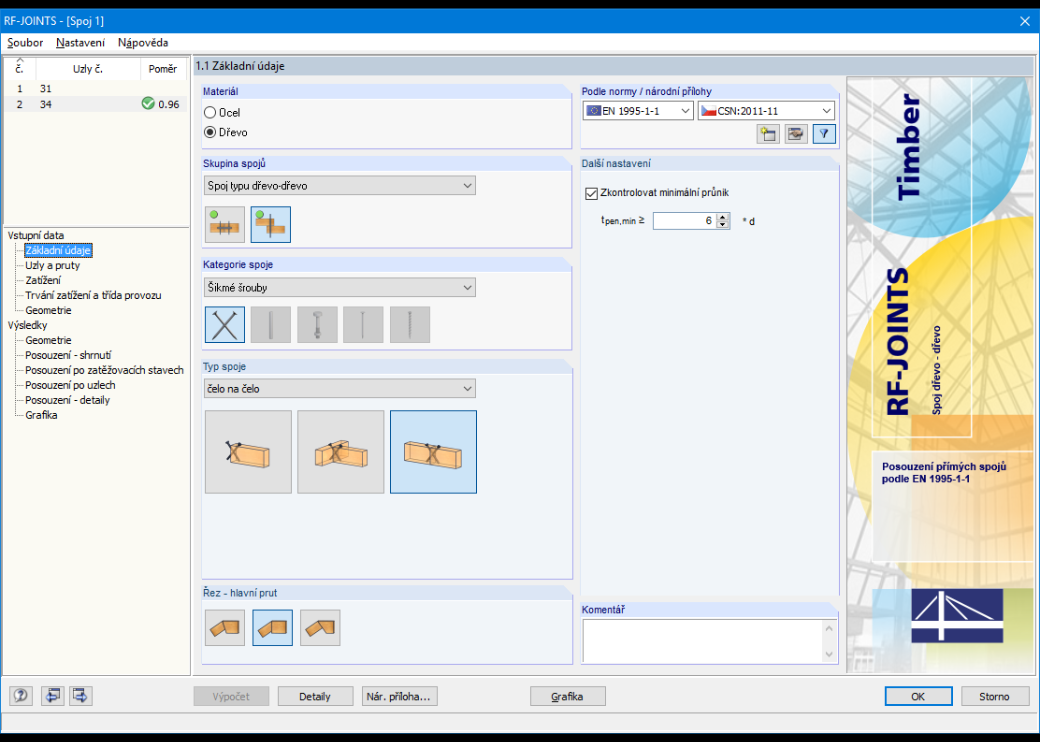1040x742 pixels.
Task: Select the second joint group icon button
Action: pyautogui.click(x=271, y=224)
